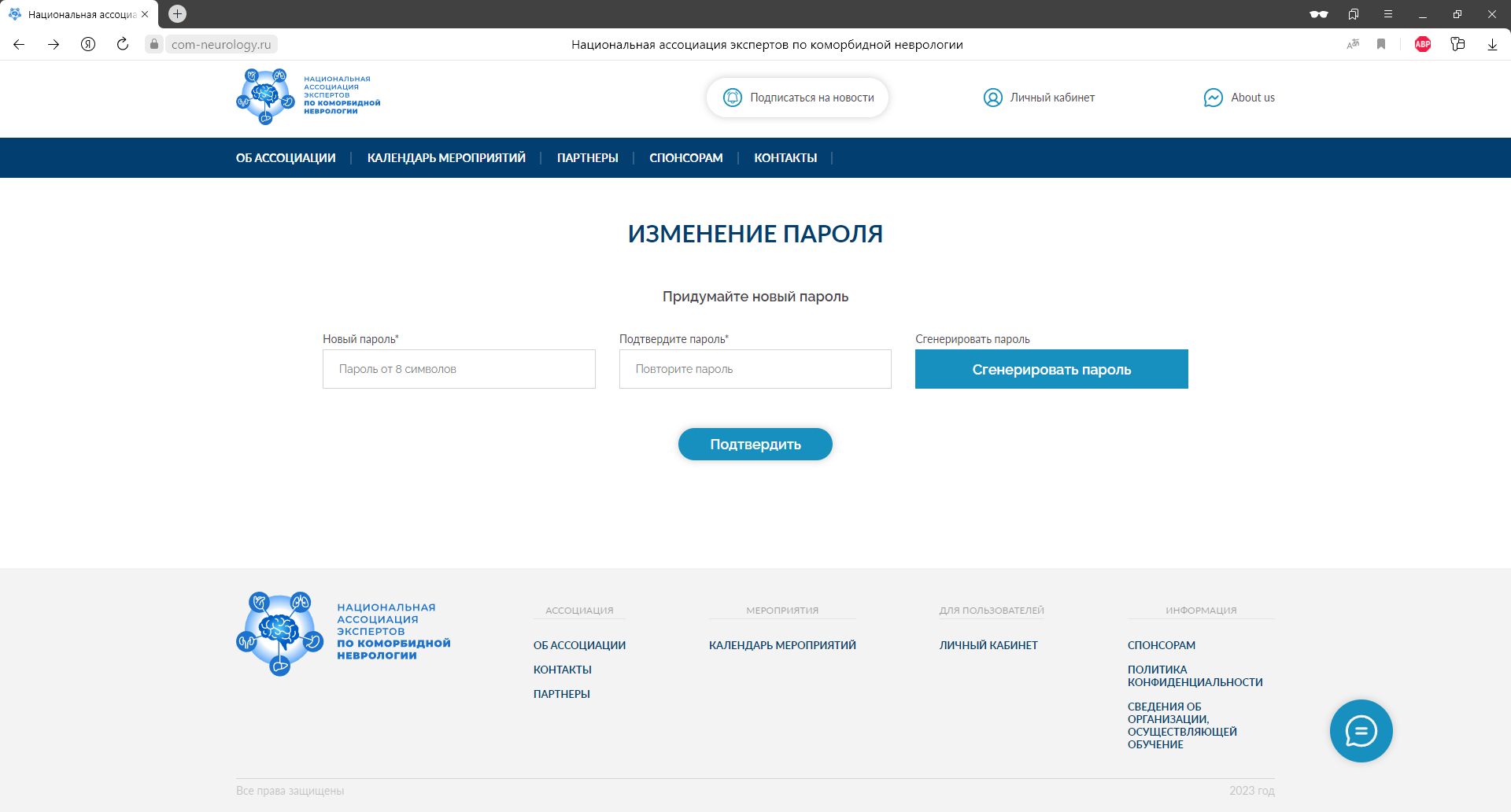Open a new browser tab

[x=178, y=13]
